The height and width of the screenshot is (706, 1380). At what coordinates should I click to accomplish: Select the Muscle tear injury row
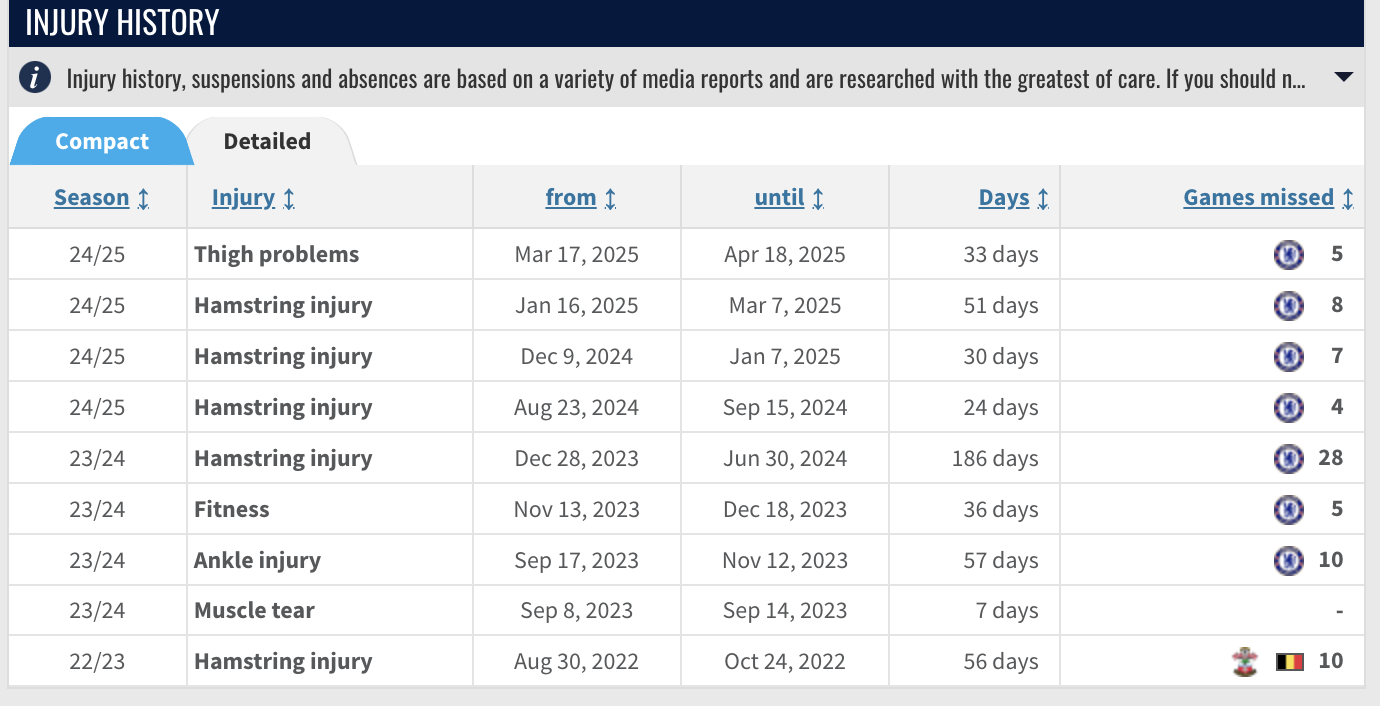(x=686, y=611)
